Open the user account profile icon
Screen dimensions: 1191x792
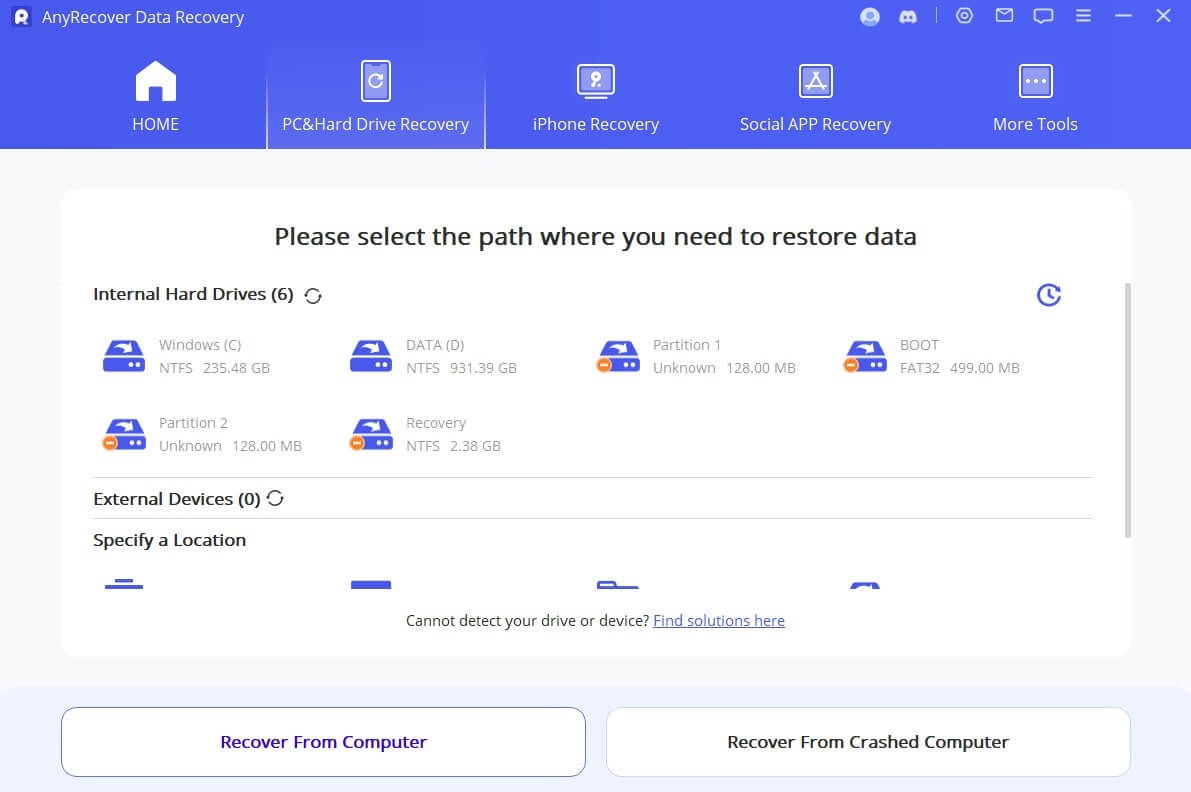[x=870, y=17]
